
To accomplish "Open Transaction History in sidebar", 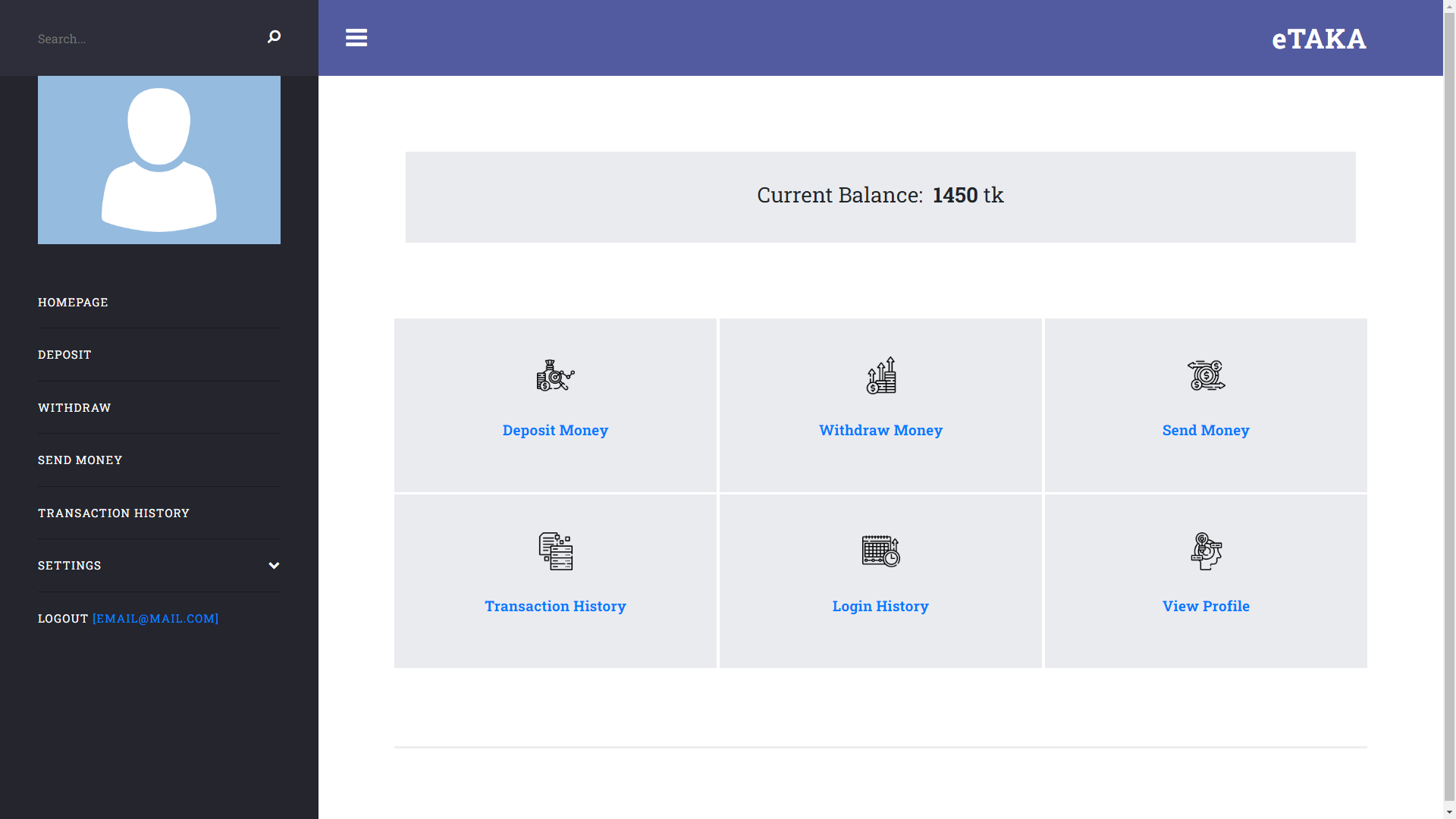I will [x=114, y=513].
